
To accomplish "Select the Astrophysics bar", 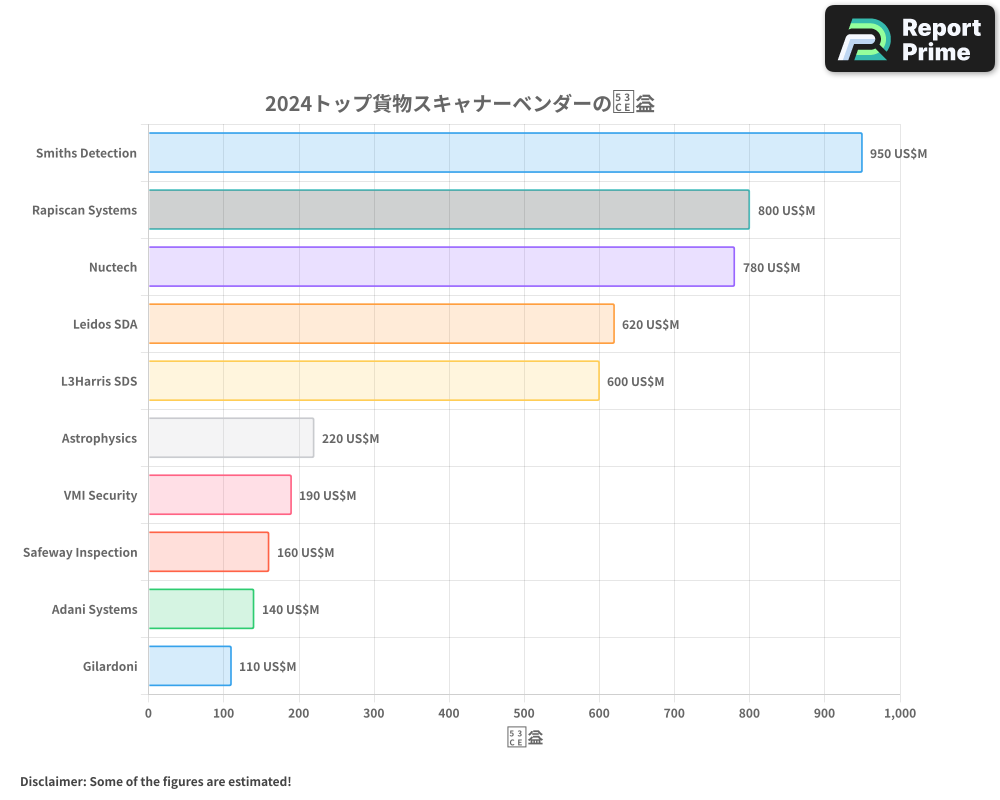I will coord(230,438).
